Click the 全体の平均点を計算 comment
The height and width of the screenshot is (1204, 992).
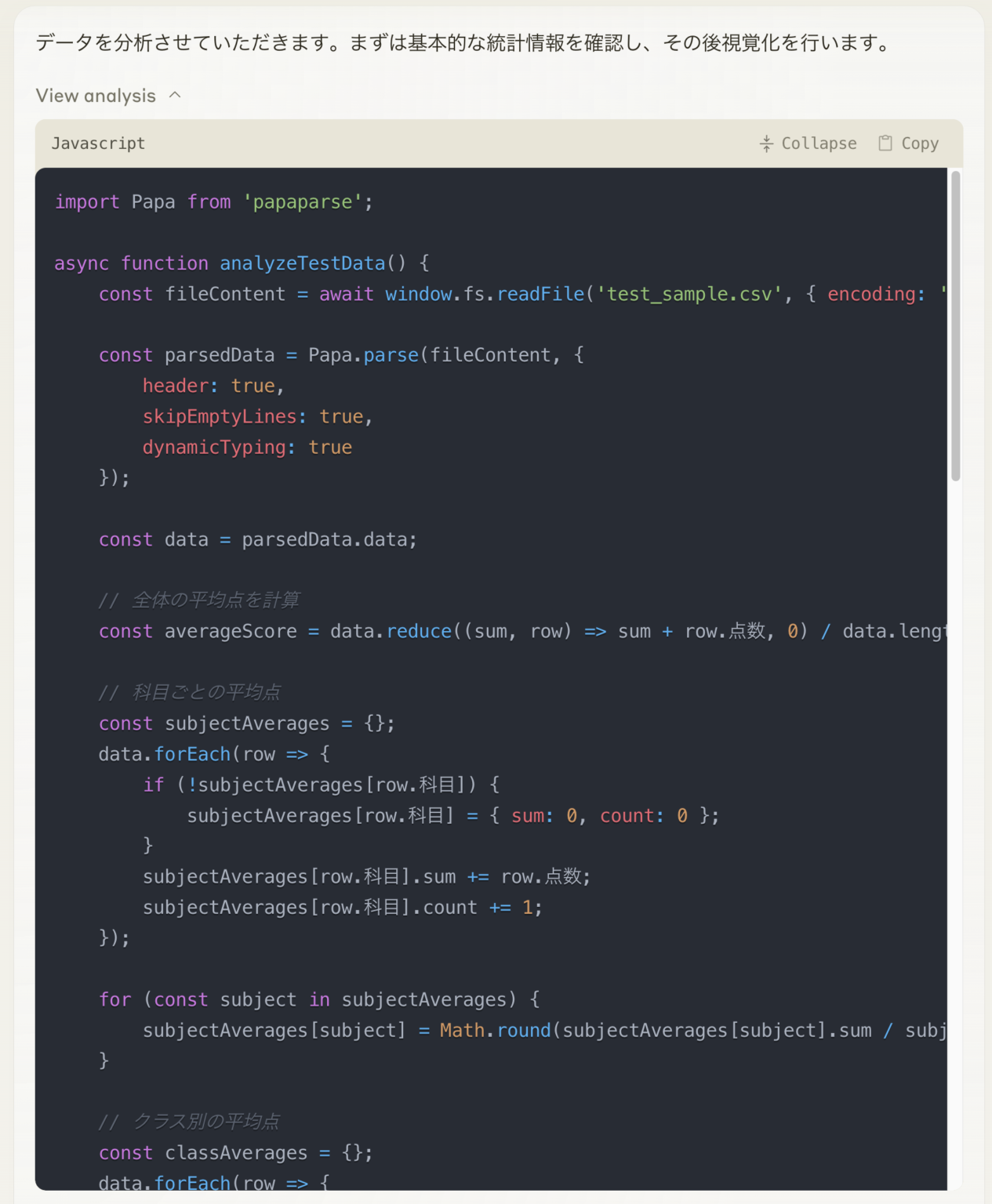click(215, 600)
